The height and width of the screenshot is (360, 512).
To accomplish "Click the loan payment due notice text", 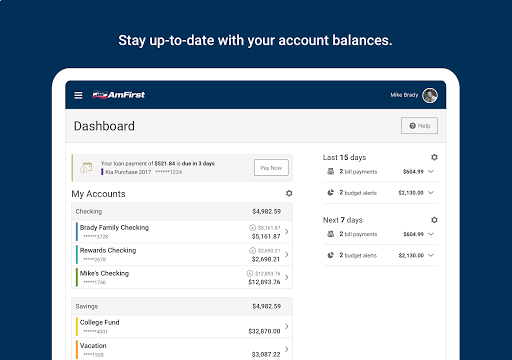I will coord(158,163).
